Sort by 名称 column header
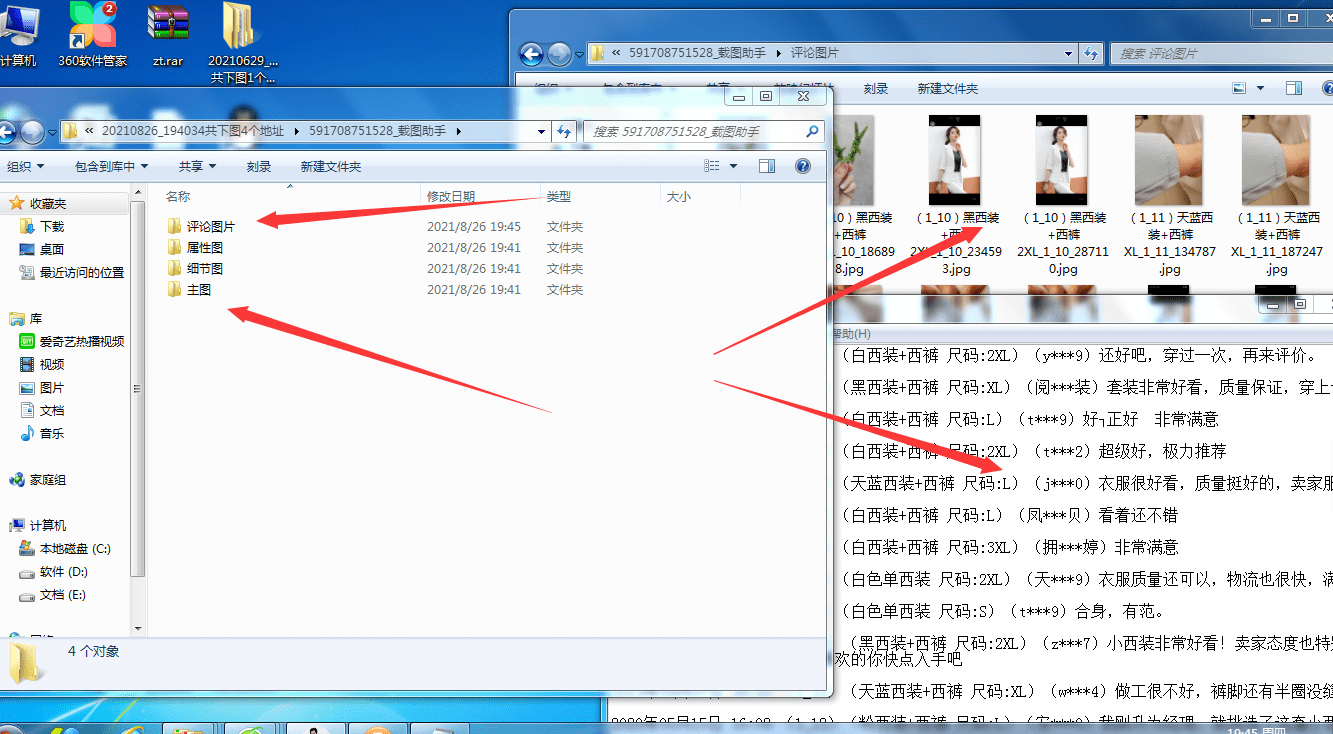The width and height of the screenshot is (1333, 734). (178, 197)
